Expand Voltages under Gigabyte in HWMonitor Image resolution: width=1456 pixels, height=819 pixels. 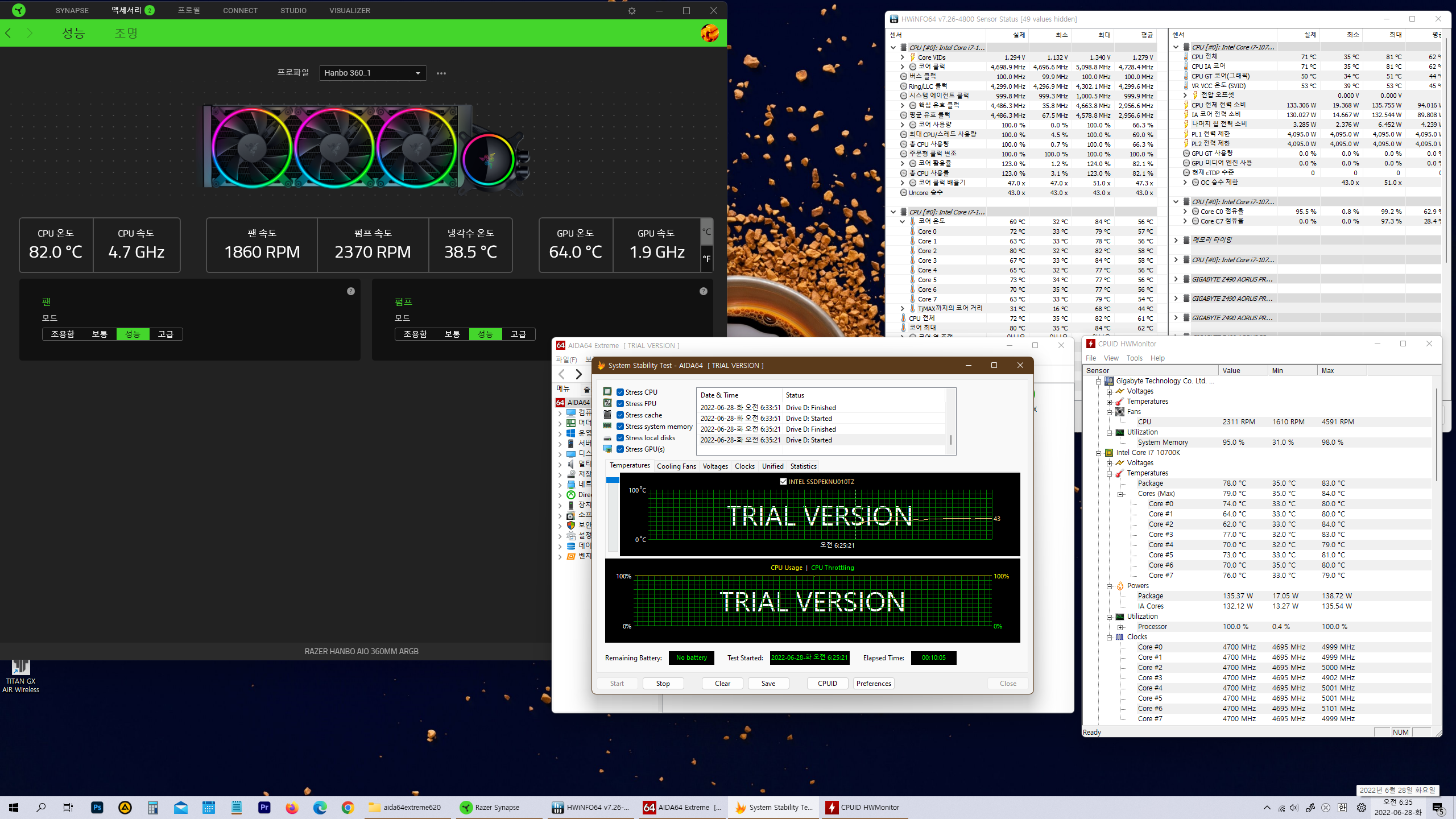(1109, 391)
